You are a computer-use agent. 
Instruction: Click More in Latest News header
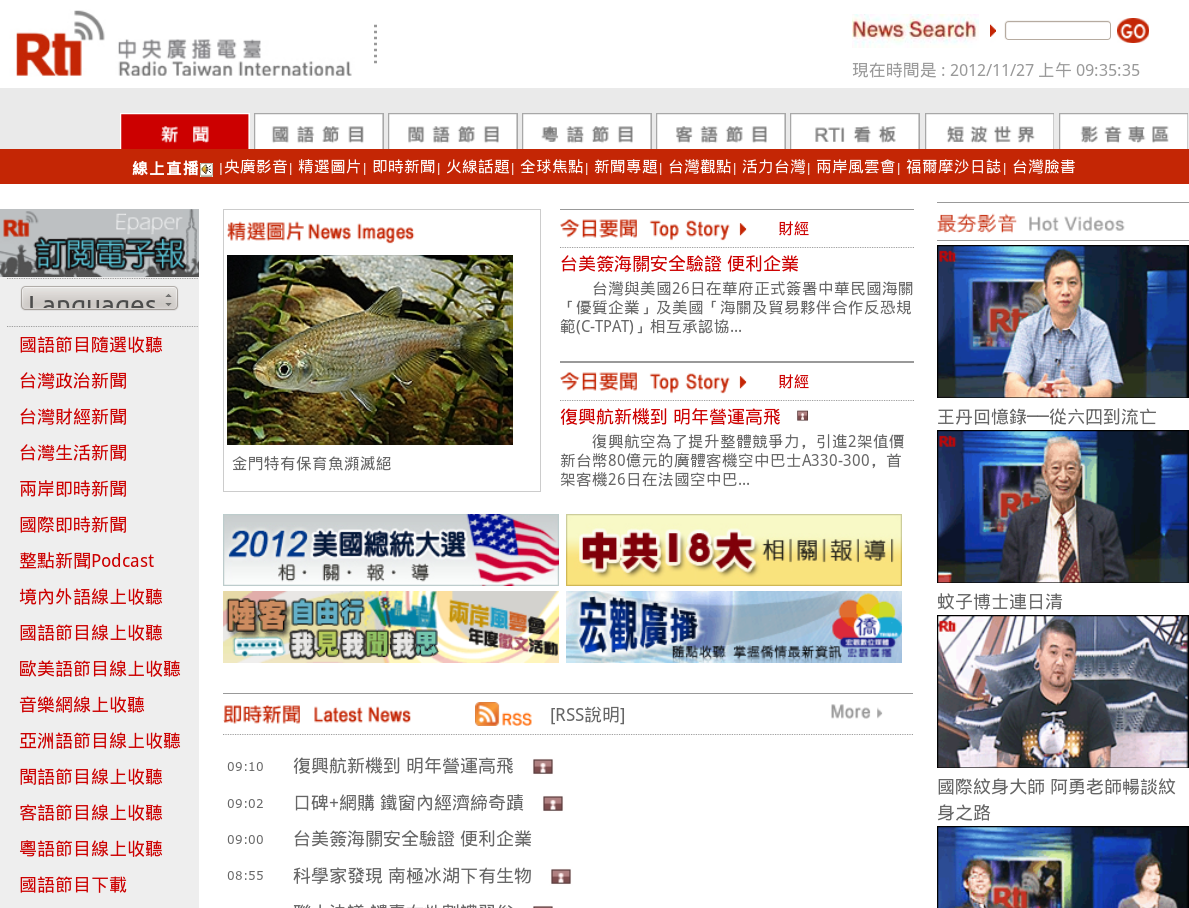coord(856,712)
